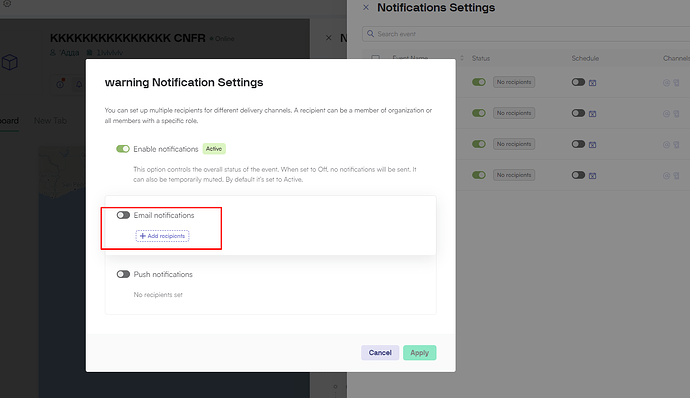Click the magnifier icon in Search event field
This screenshot has height=398, width=690.
pos(371,33)
